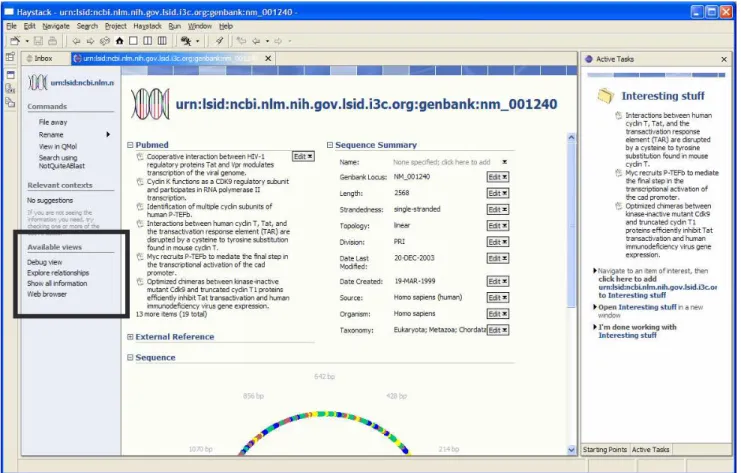
Task: Open the Rename submenu arrow
Action: (108, 135)
